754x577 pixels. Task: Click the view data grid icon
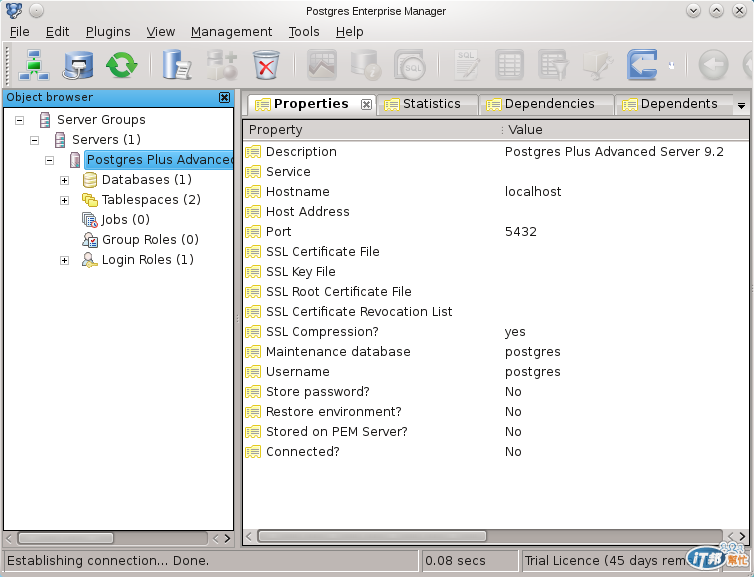(x=509, y=65)
